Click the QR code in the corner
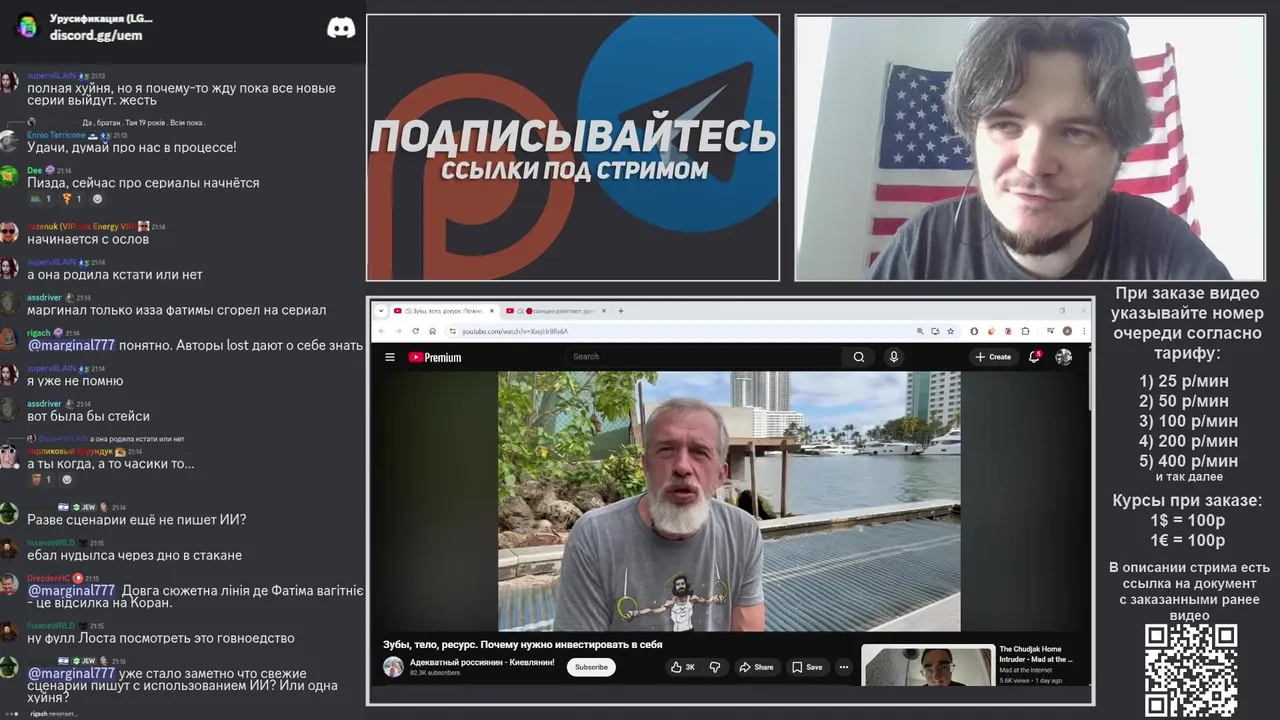The height and width of the screenshot is (720, 1280). coord(1191,669)
